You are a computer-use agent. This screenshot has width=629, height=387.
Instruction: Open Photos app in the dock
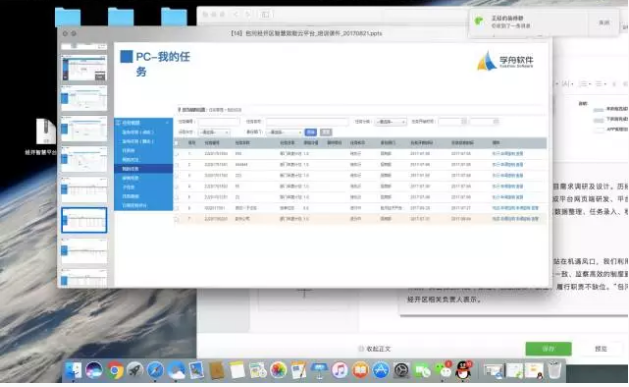(278, 370)
